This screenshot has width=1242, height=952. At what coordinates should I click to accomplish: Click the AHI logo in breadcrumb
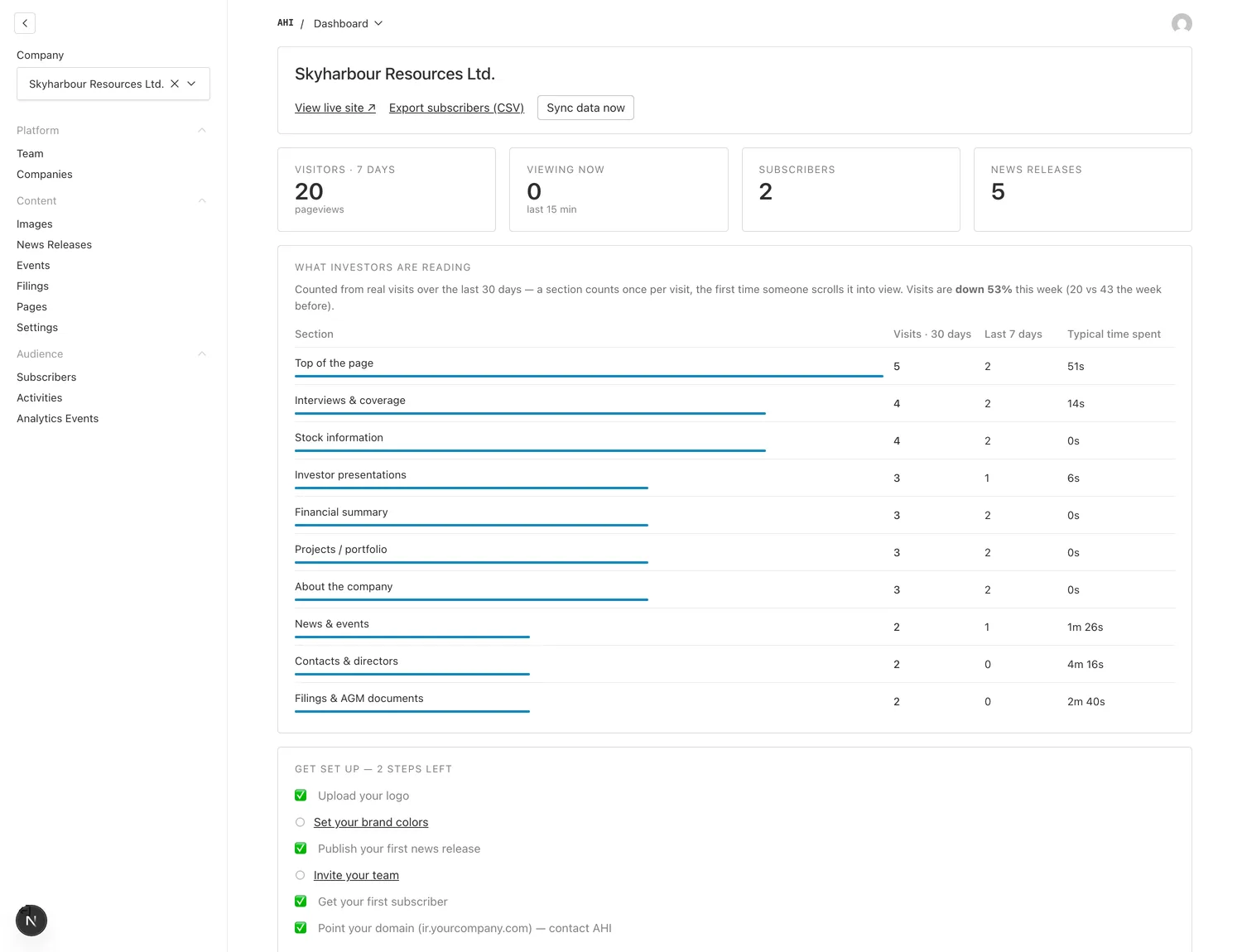coord(286,23)
